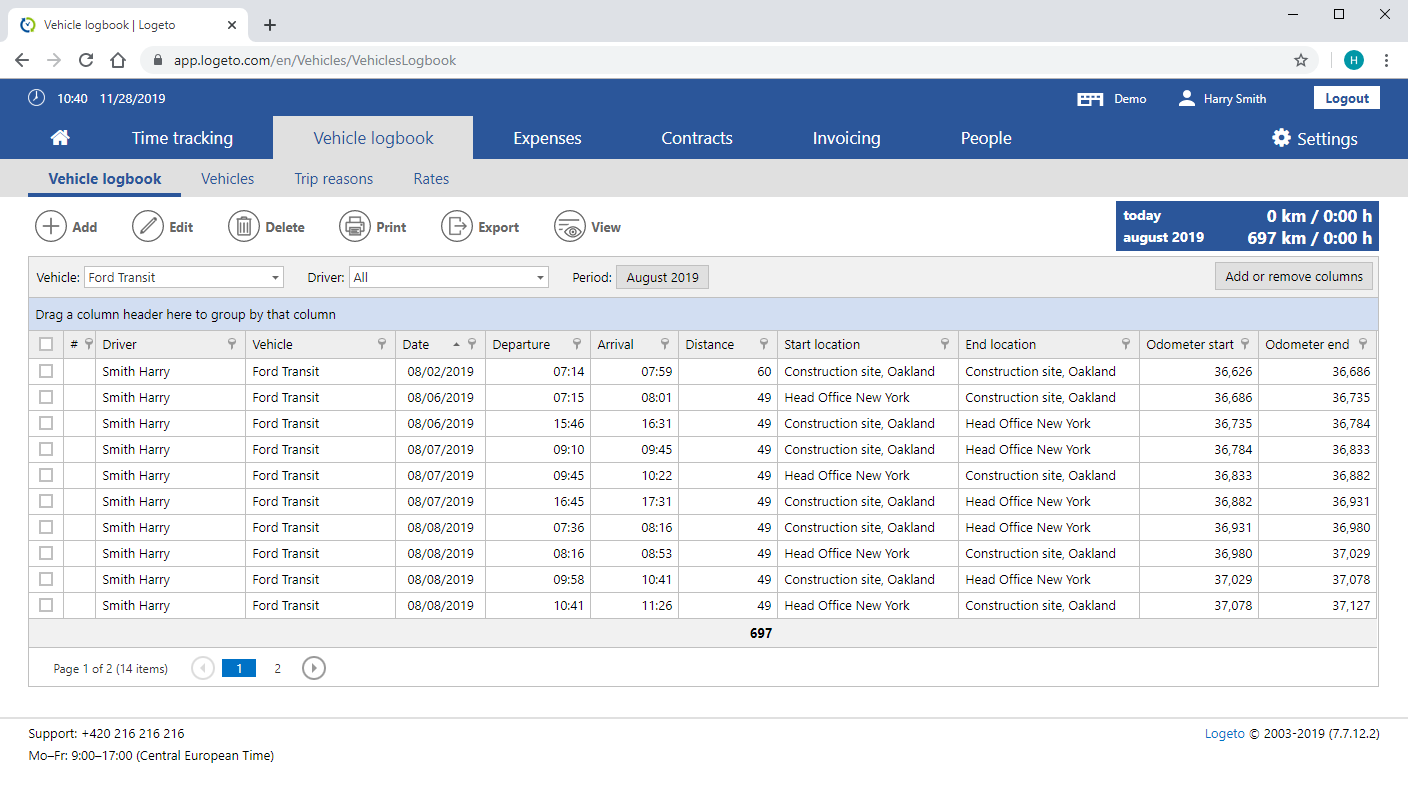This screenshot has width=1408, height=797.
Task: Open filter pin on Date column
Action: coord(472,344)
